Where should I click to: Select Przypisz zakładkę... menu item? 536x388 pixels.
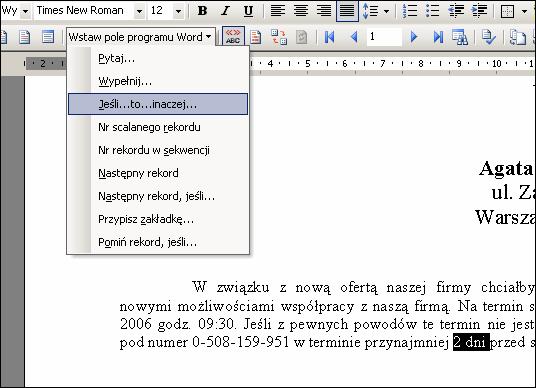pyautogui.click(x=158, y=219)
